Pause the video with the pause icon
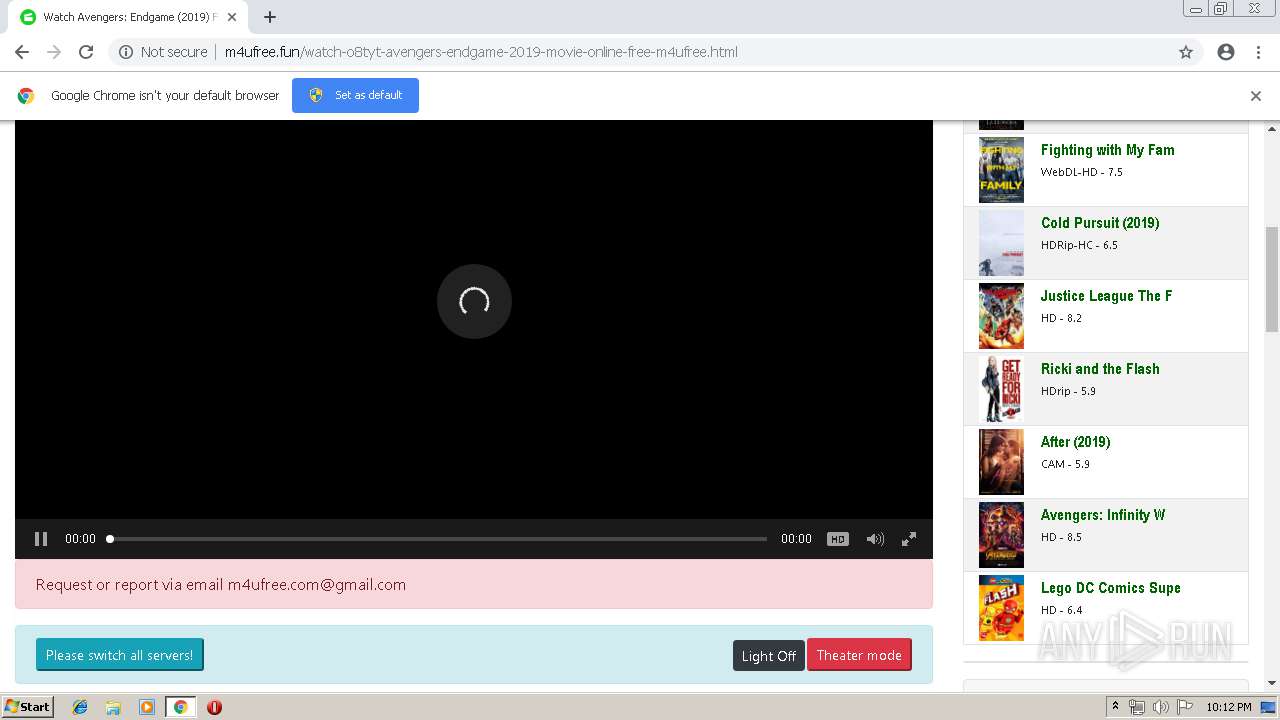The width and height of the screenshot is (1280, 720). coord(41,539)
